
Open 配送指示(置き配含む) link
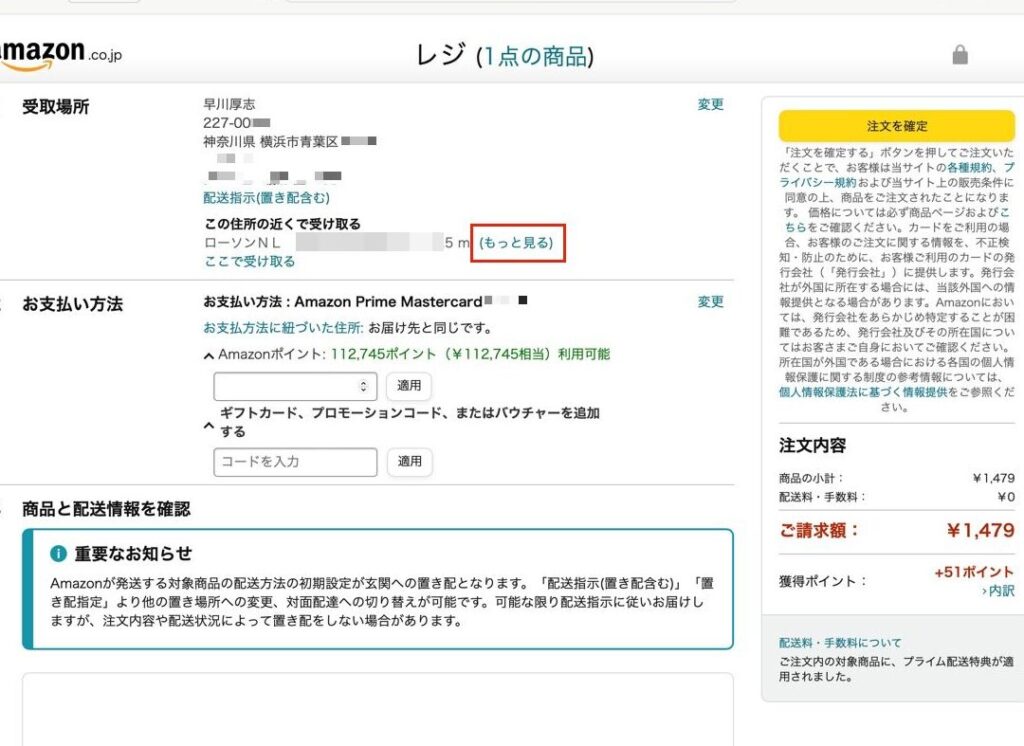click(266, 197)
